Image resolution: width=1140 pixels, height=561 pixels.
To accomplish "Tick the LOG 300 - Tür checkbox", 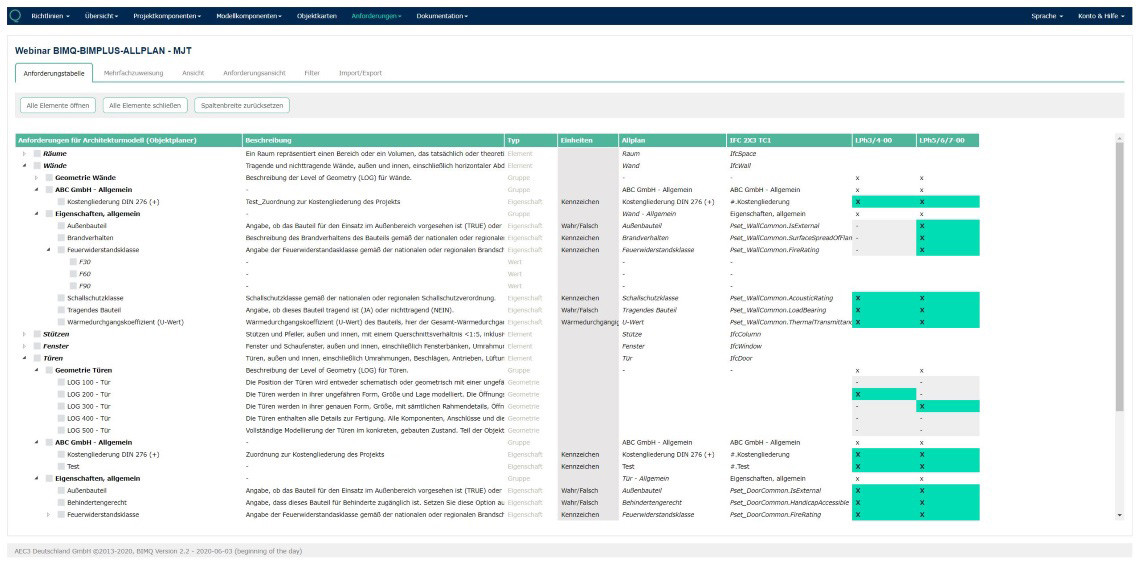I will click(x=61, y=406).
